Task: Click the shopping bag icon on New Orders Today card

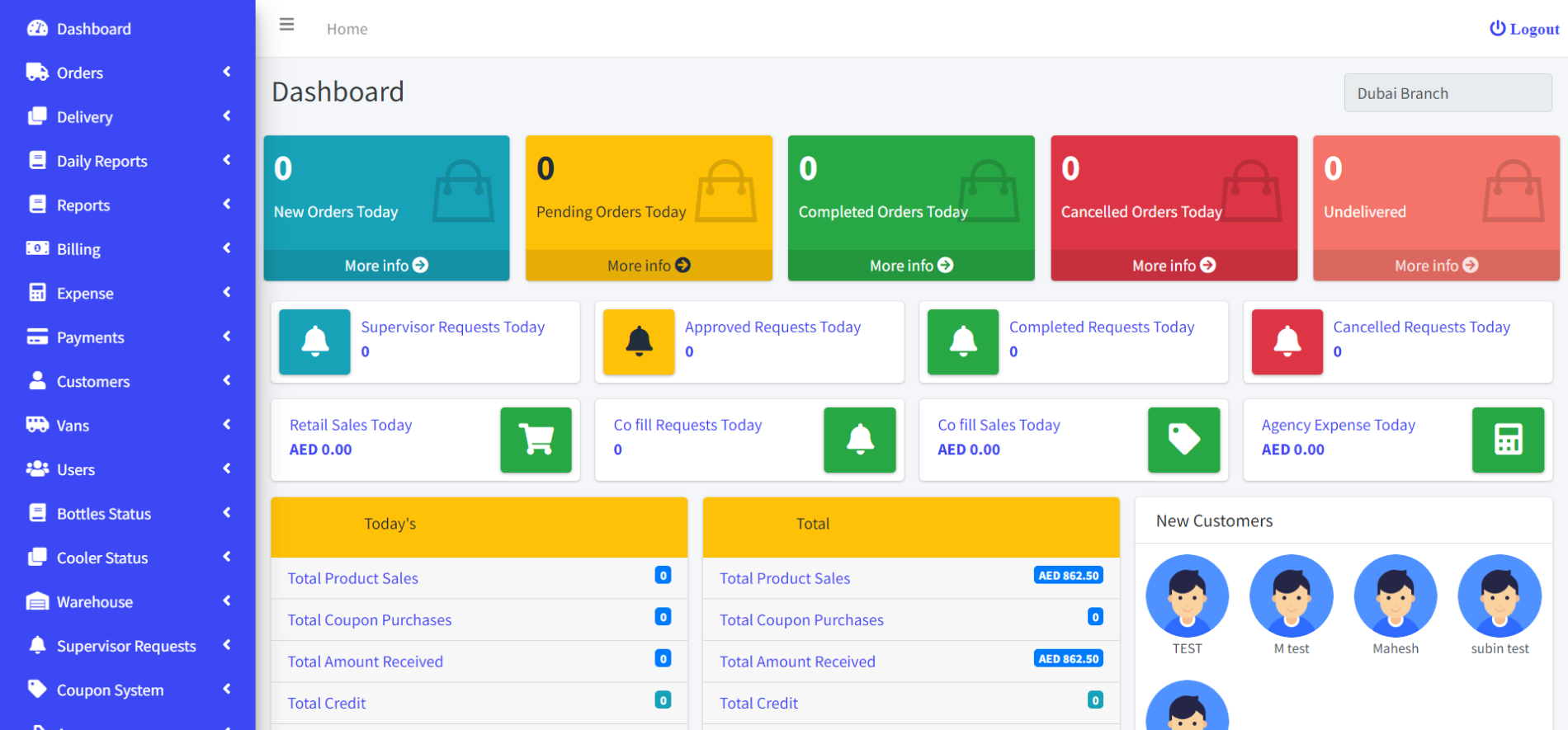Action: click(464, 191)
